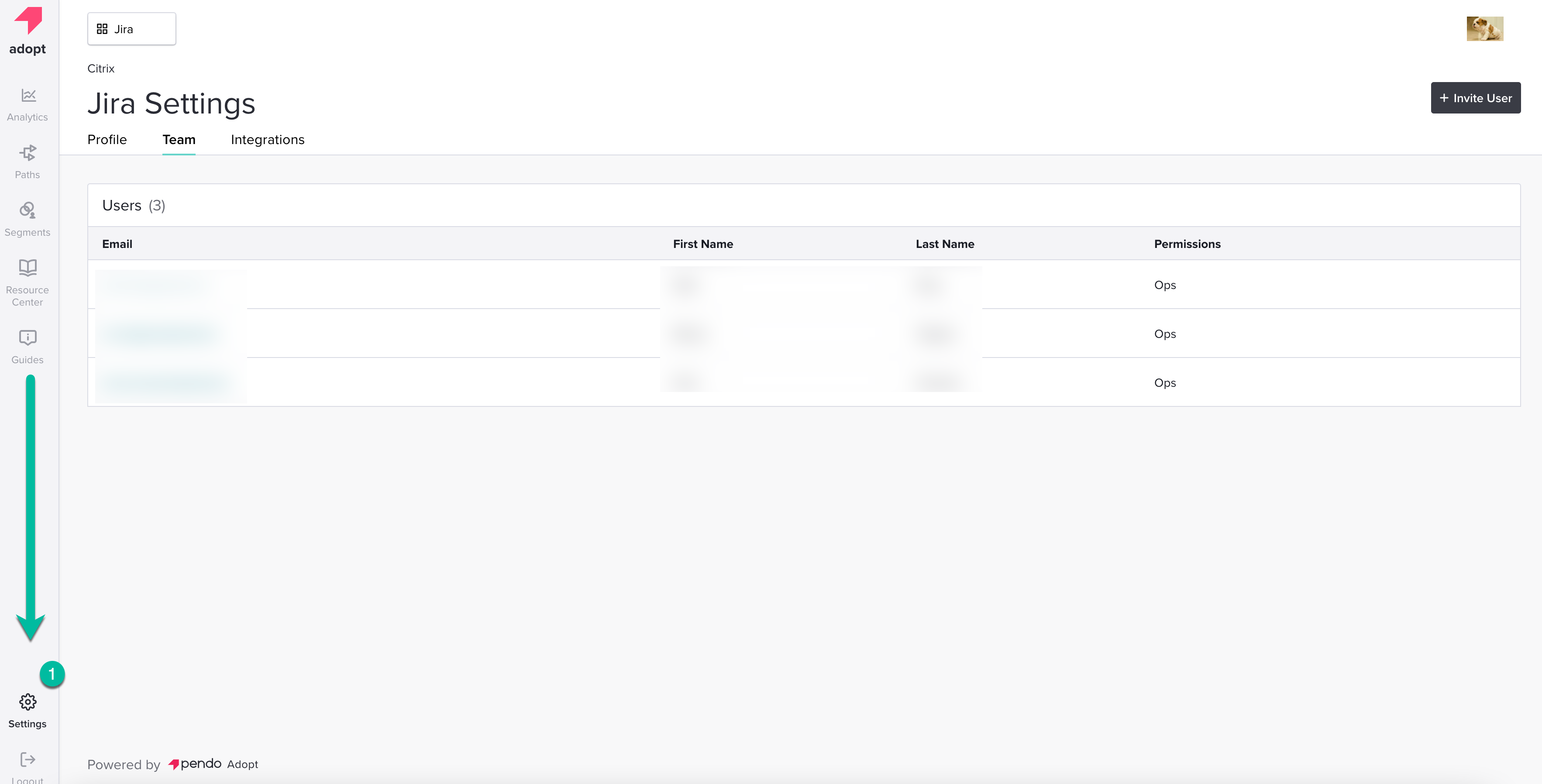Click the First Name column header
The height and width of the screenshot is (784, 1542).
703,244
